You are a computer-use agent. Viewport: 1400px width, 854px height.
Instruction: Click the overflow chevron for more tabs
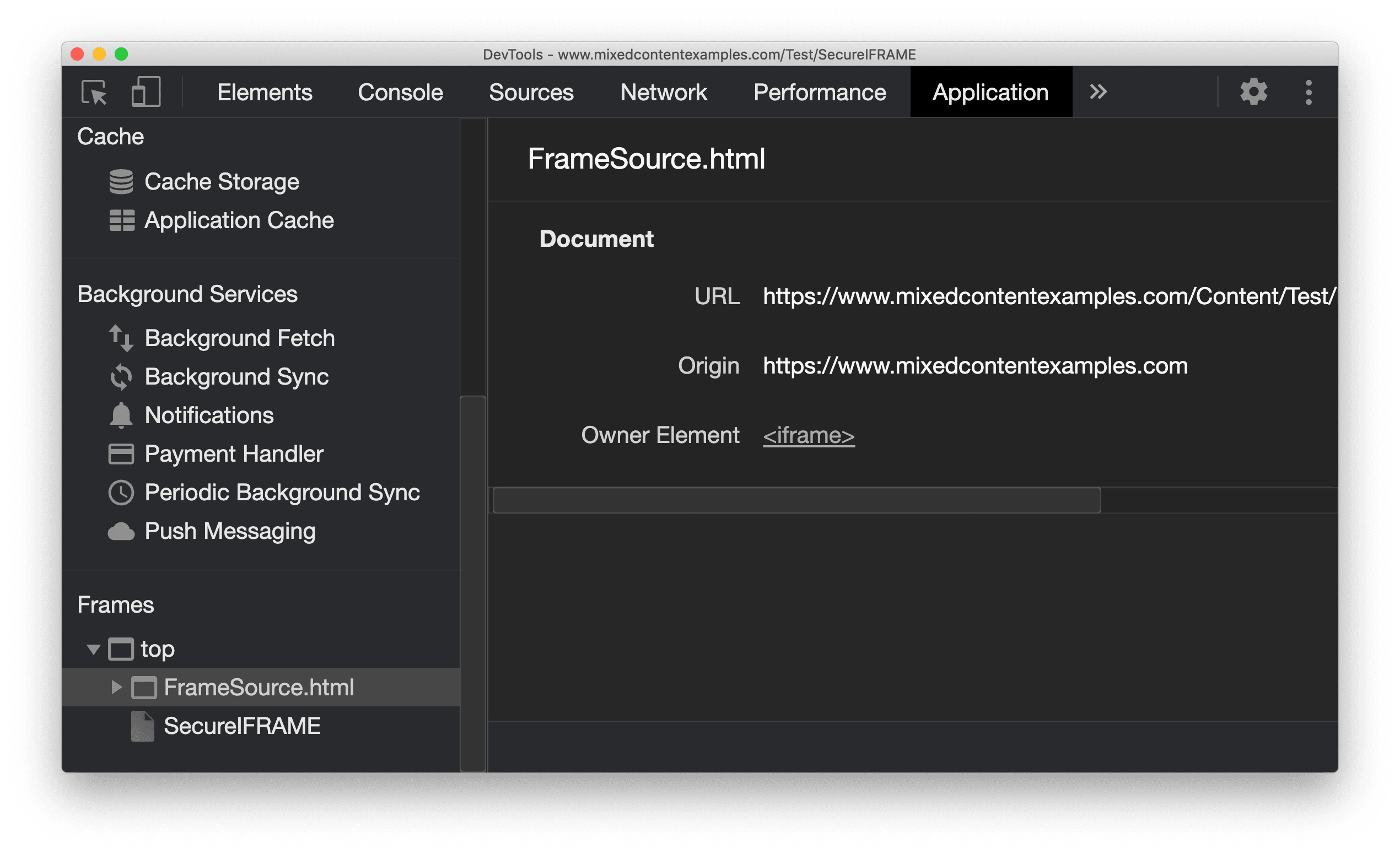click(x=1098, y=91)
